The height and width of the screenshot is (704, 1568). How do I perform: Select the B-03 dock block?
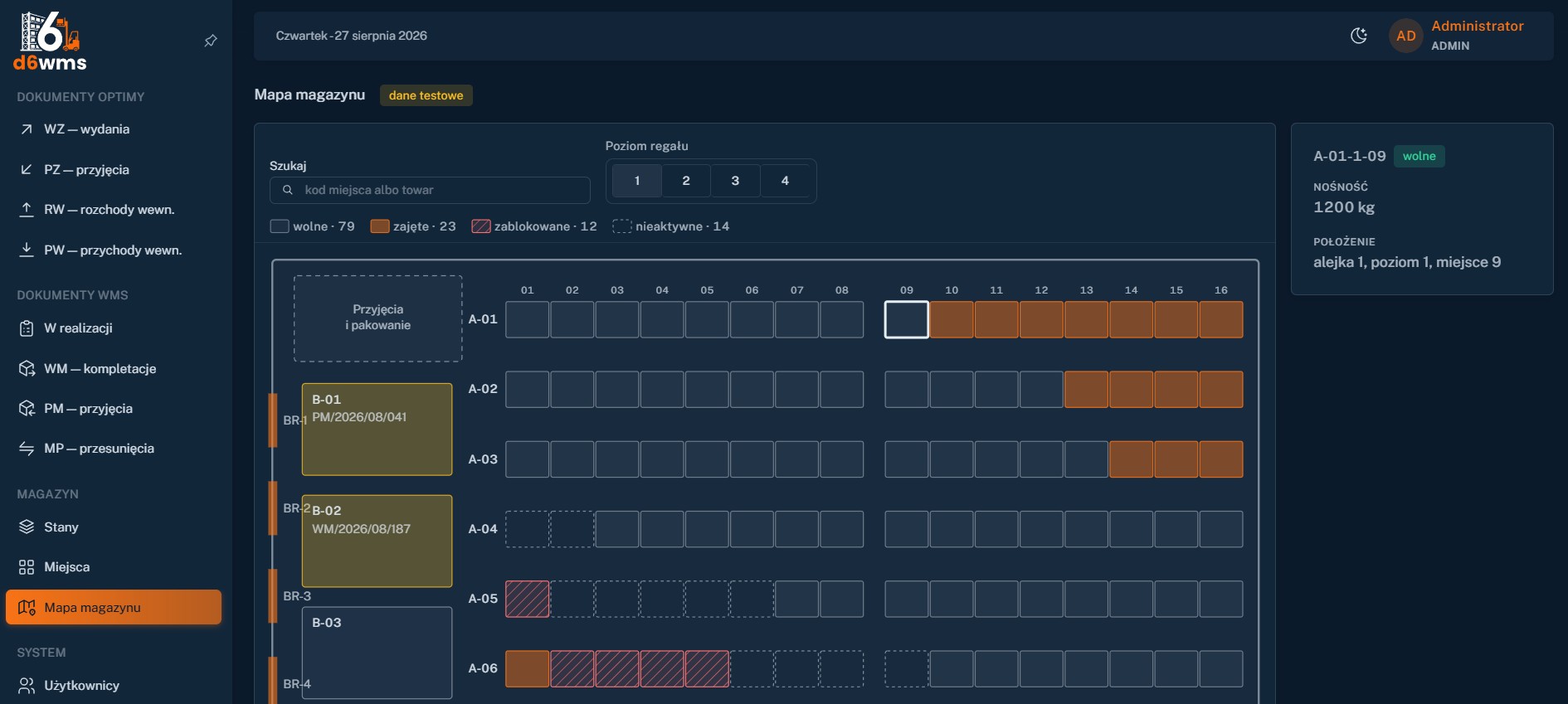coord(377,653)
